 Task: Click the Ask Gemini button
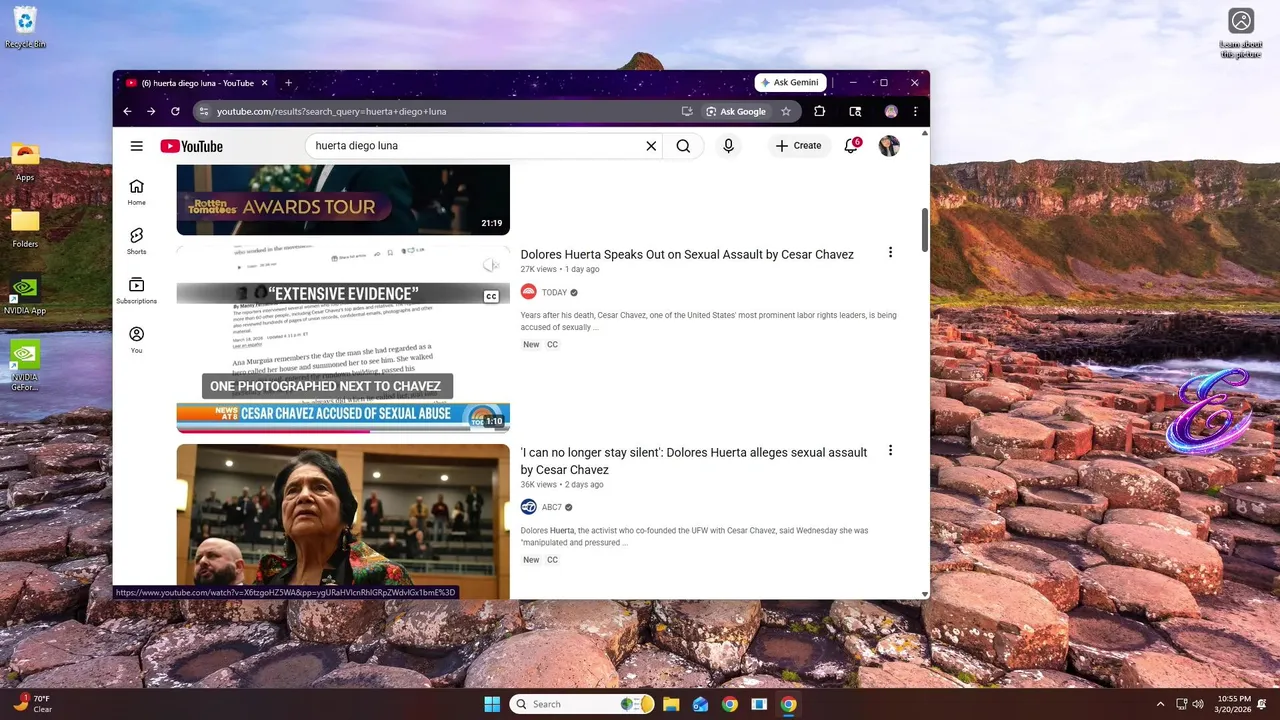tap(790, 83)
